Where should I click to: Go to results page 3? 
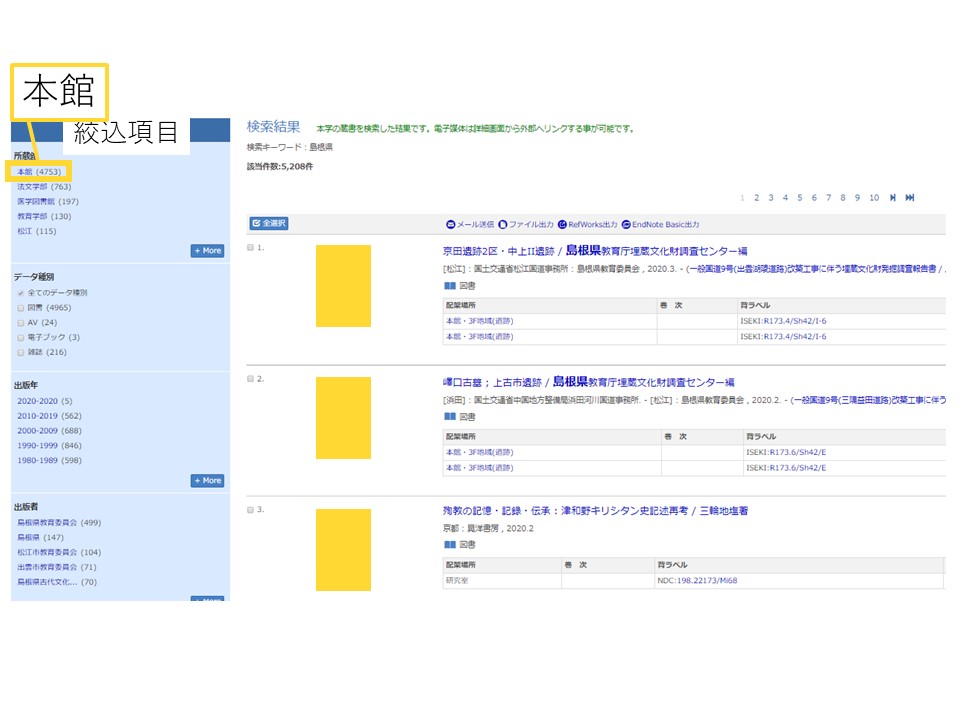coord(771,198)
